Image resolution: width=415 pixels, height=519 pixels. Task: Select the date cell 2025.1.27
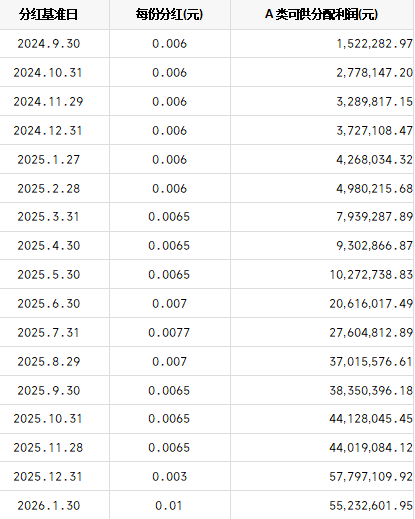point(49,160)
